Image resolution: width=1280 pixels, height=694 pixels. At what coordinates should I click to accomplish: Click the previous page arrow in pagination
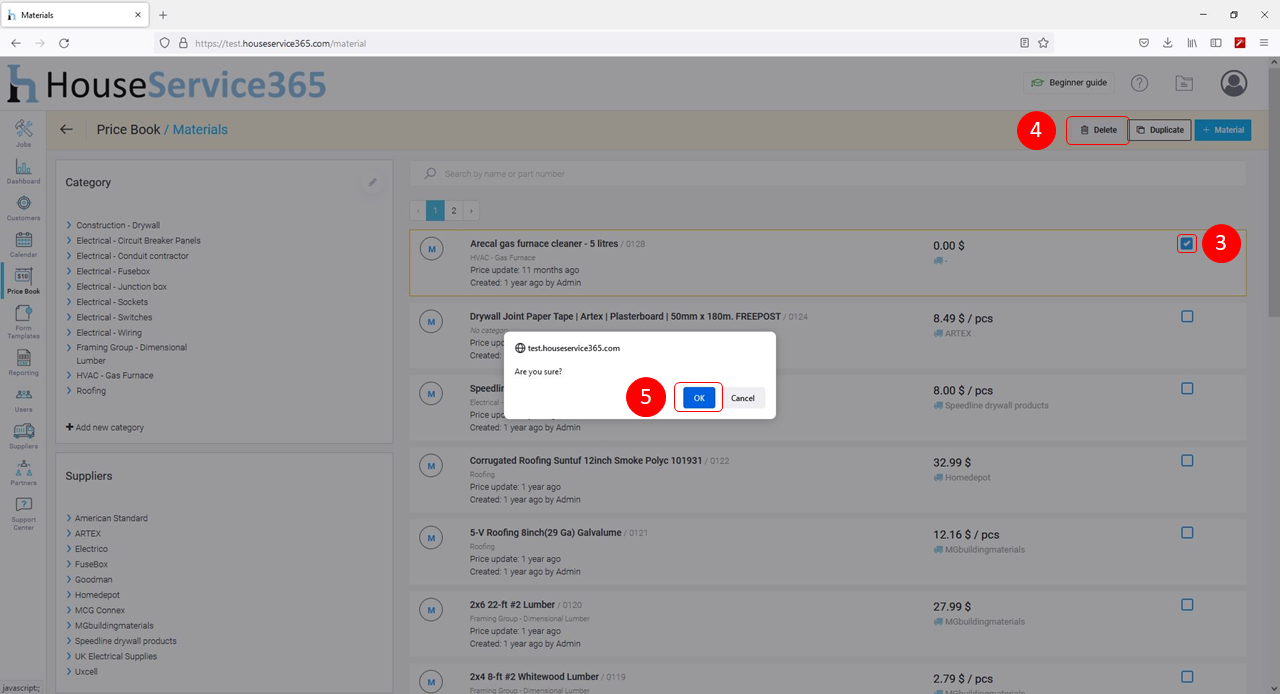[418, 210]
